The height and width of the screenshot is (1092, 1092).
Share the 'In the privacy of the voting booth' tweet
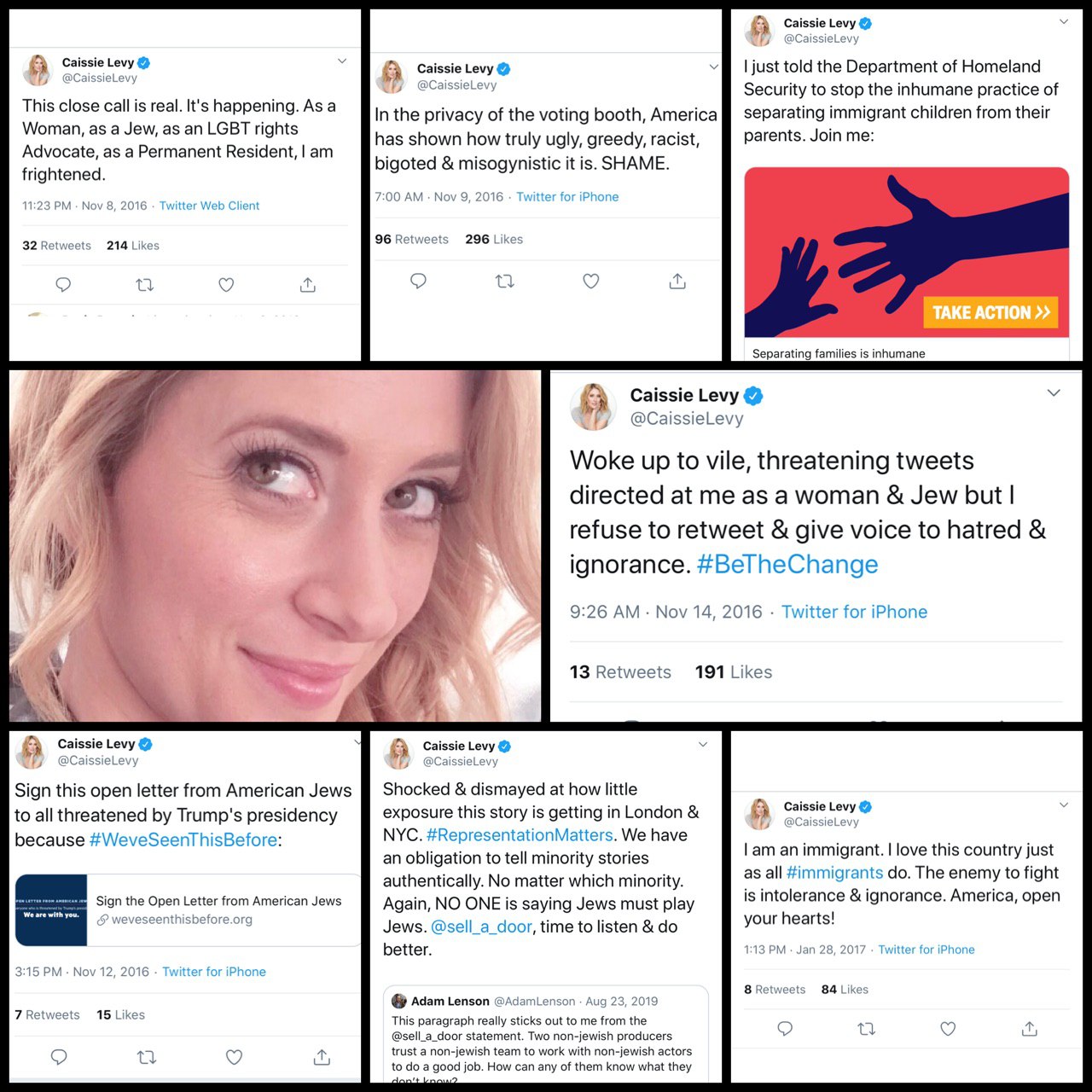coord(677,281)
